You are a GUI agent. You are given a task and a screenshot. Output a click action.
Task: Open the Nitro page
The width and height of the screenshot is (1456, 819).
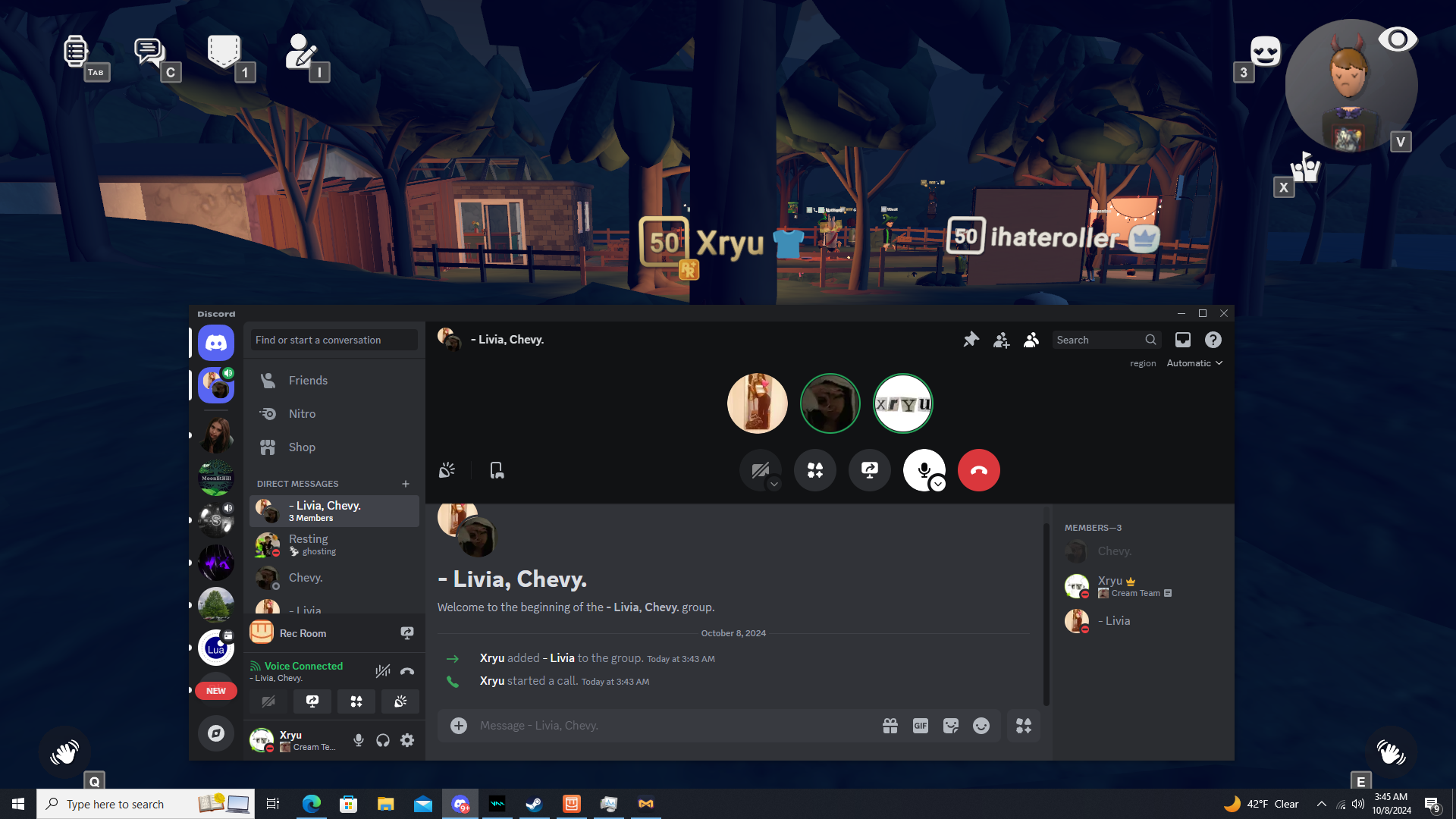pos(302,413)
